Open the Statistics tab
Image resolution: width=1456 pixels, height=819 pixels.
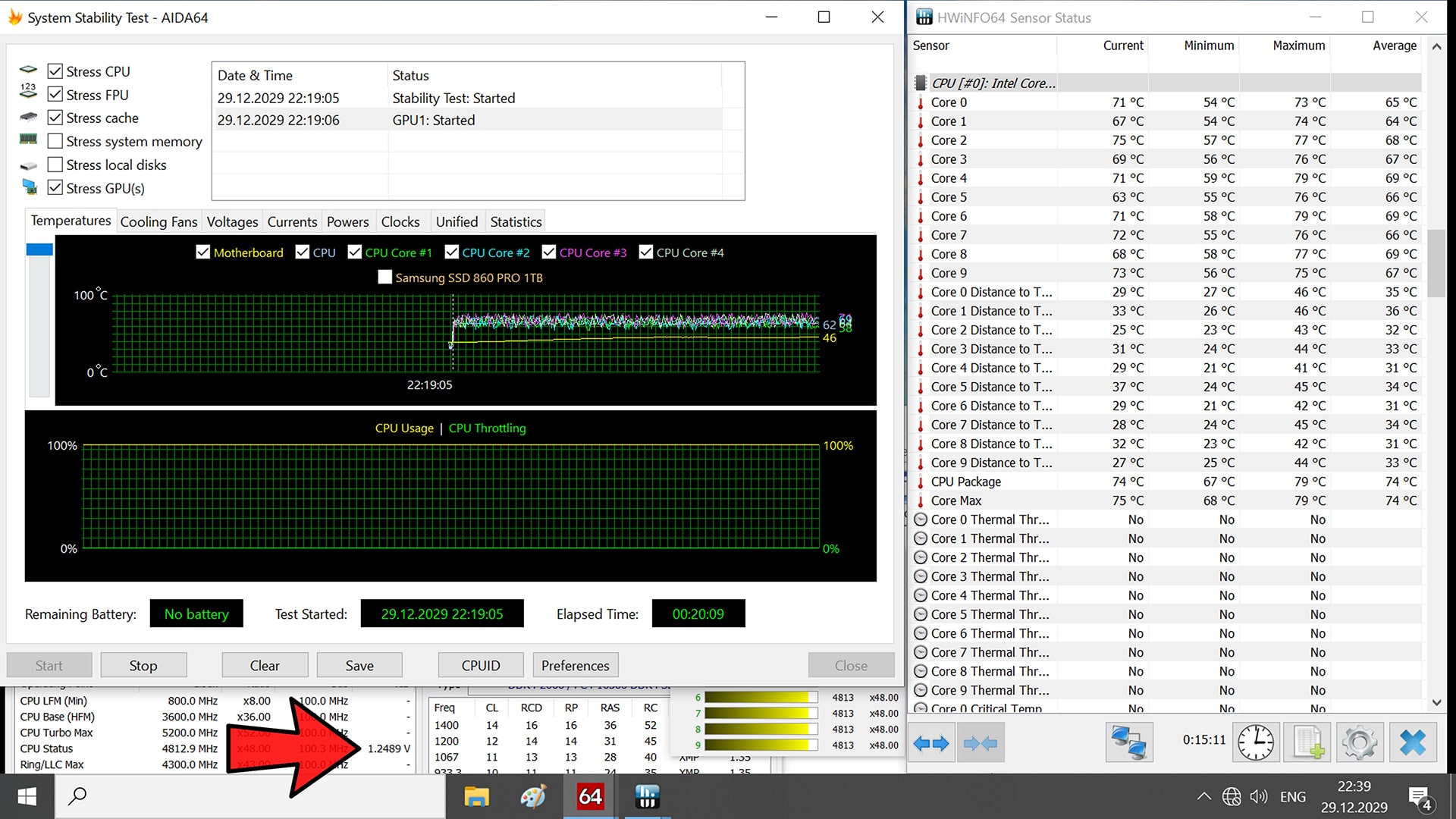(516, 222)
